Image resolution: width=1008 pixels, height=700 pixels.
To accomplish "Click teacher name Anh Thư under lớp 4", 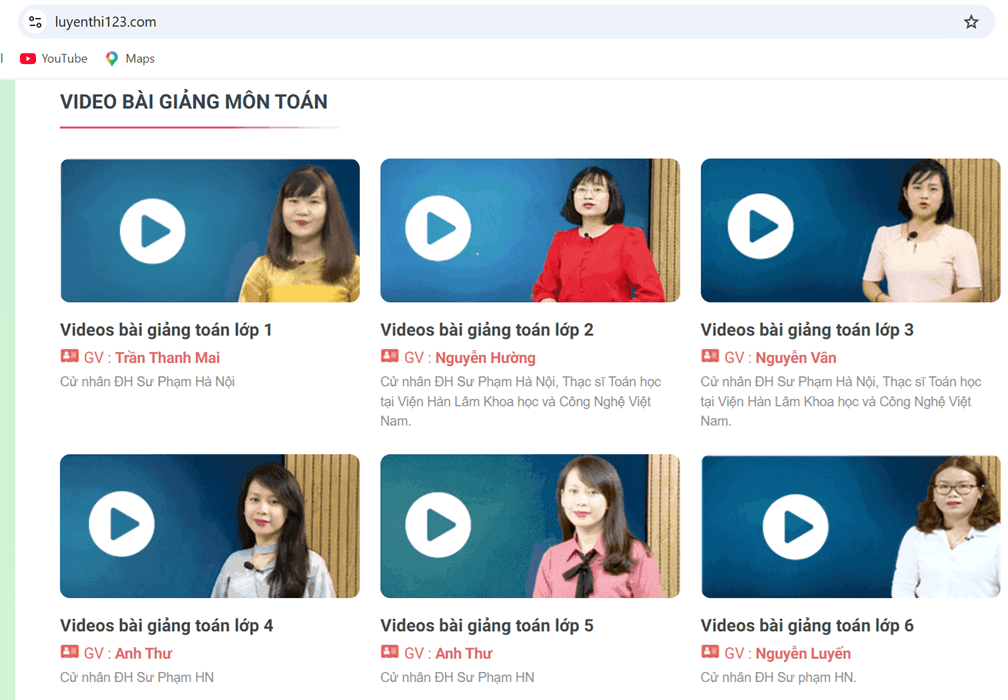I will coord(143,653).
